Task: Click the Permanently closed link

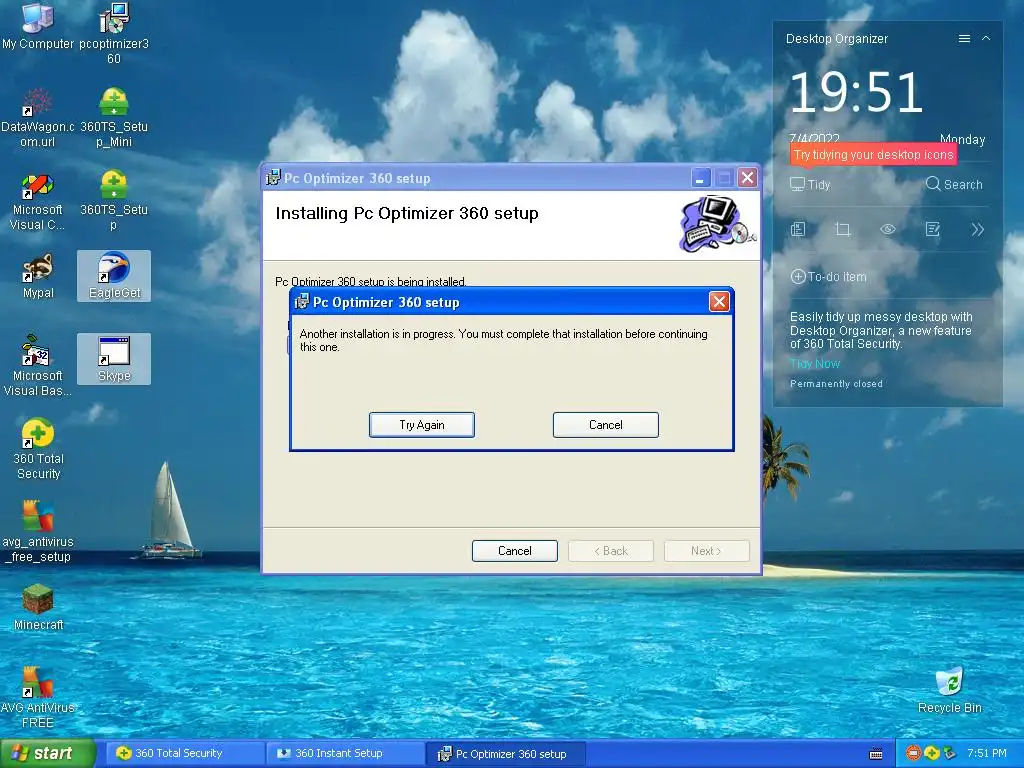Action: (836, 384)
